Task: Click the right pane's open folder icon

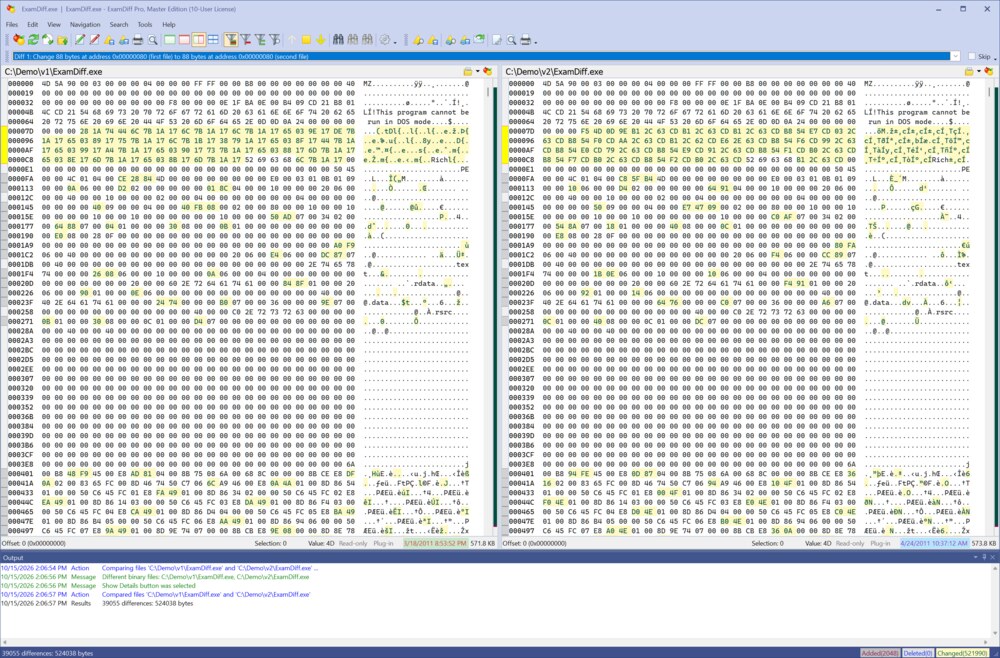Action: (969, 71)
